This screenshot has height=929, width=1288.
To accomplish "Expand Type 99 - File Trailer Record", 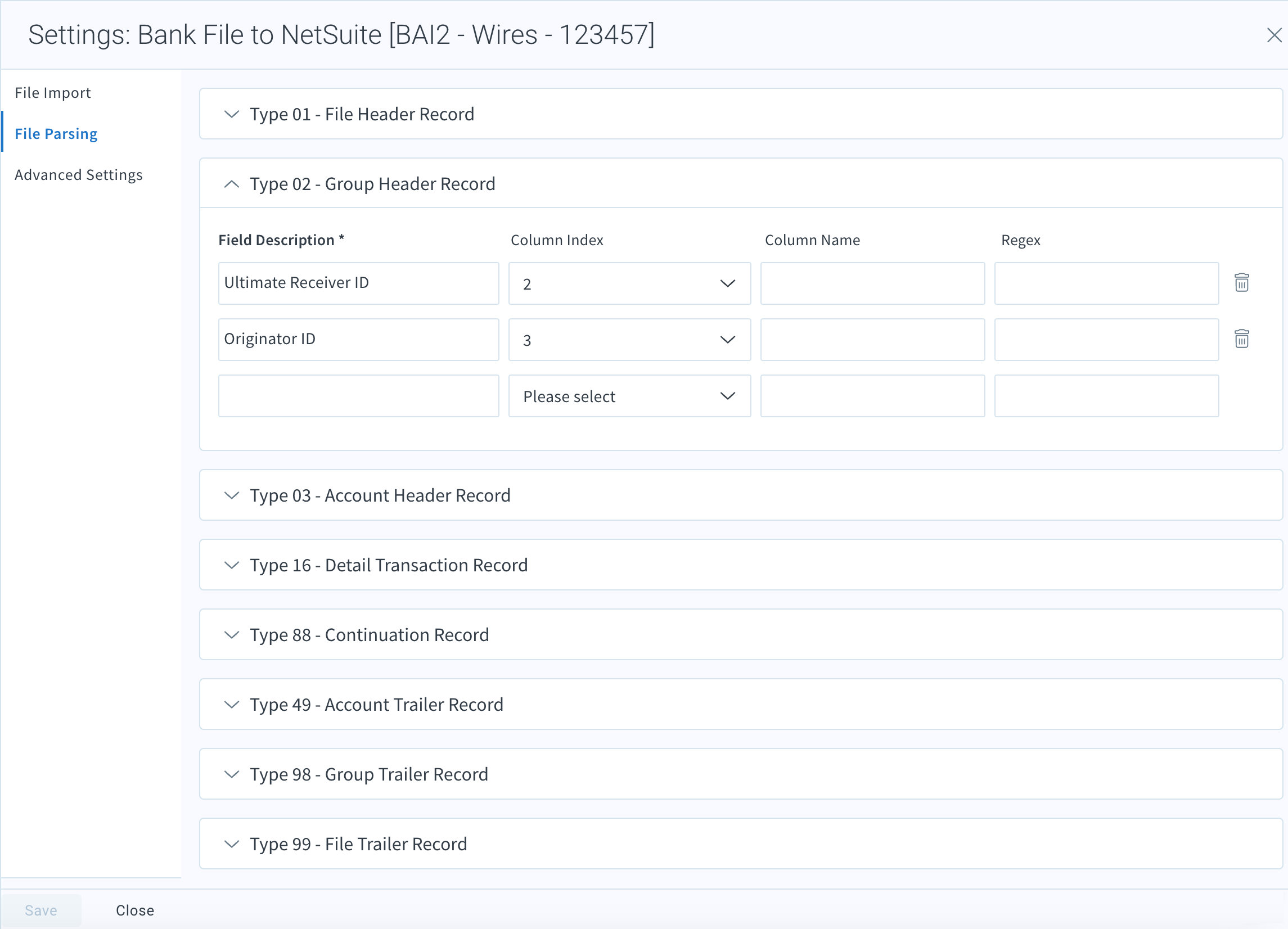I will click(231, 844).
